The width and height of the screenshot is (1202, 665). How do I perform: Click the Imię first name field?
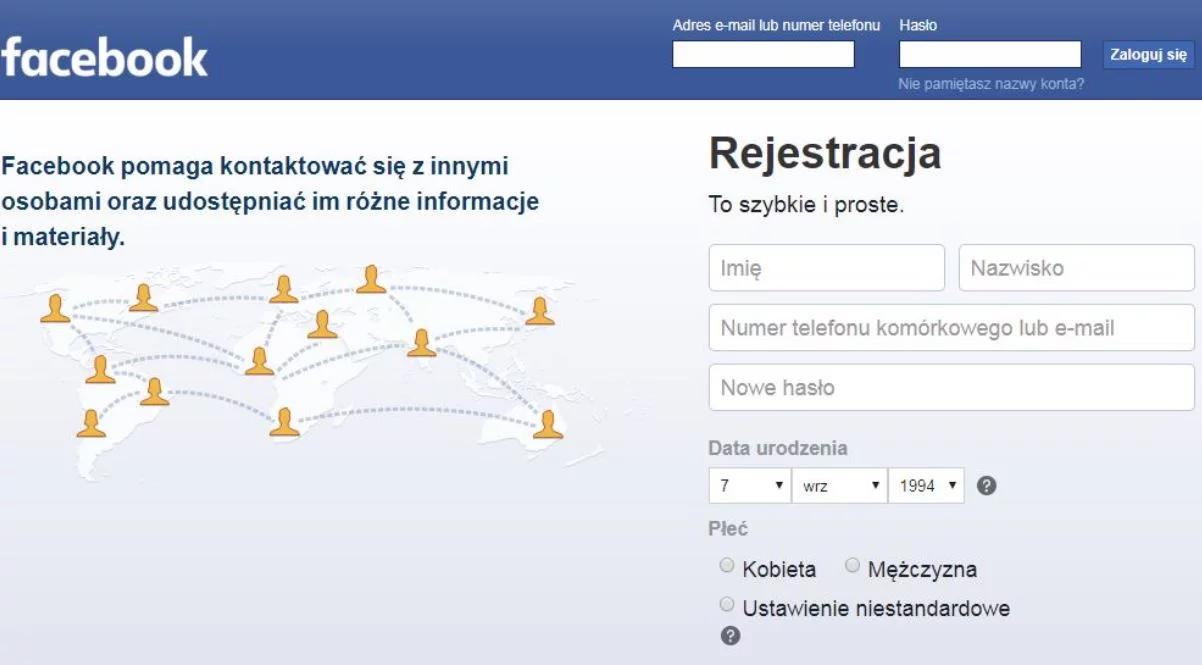pyautogui.click(x=827, y=268)
